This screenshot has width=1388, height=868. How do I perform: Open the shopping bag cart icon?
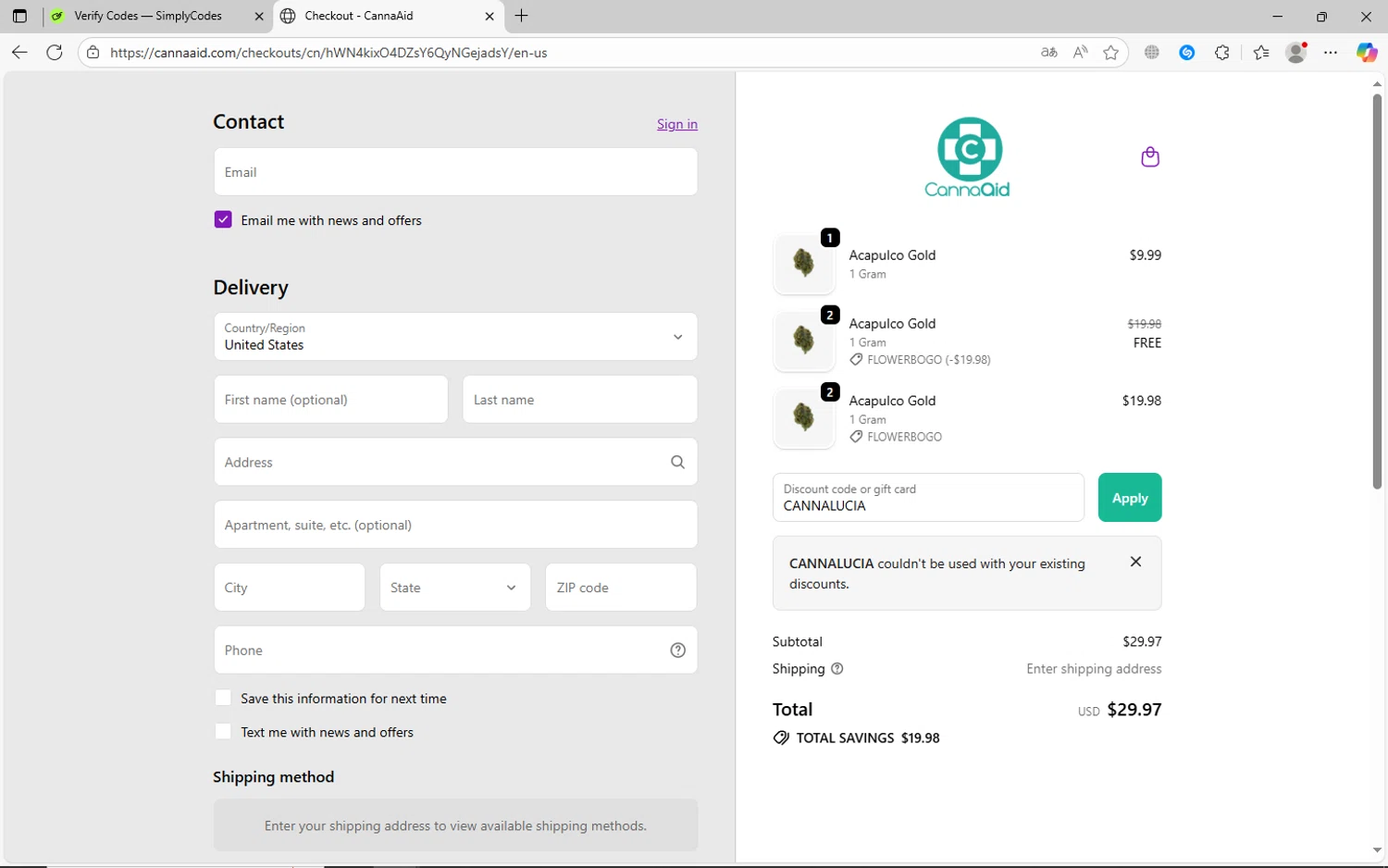[x=1150, y=156]
